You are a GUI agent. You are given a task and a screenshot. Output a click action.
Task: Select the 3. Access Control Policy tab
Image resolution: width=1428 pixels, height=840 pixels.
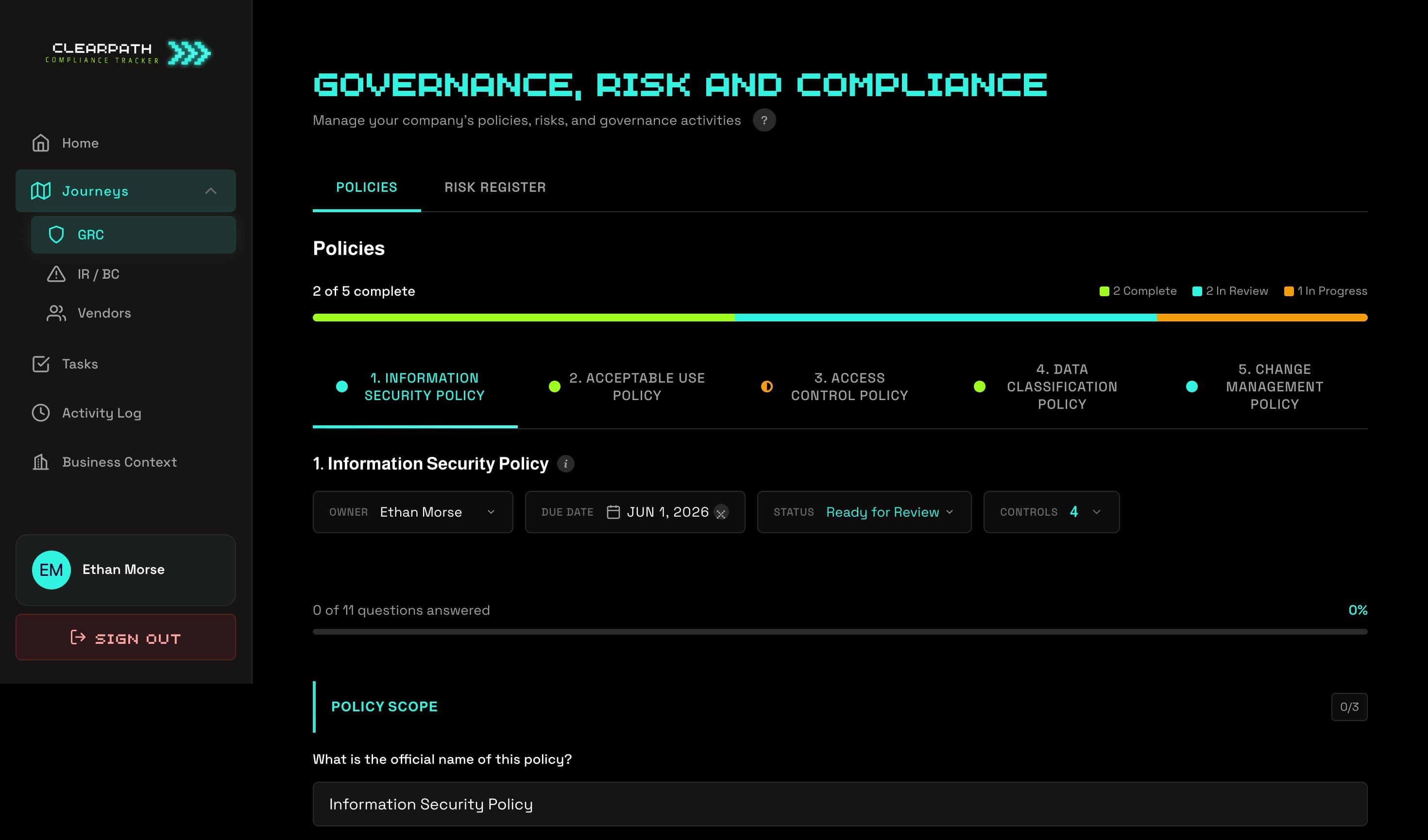[840, 387]
